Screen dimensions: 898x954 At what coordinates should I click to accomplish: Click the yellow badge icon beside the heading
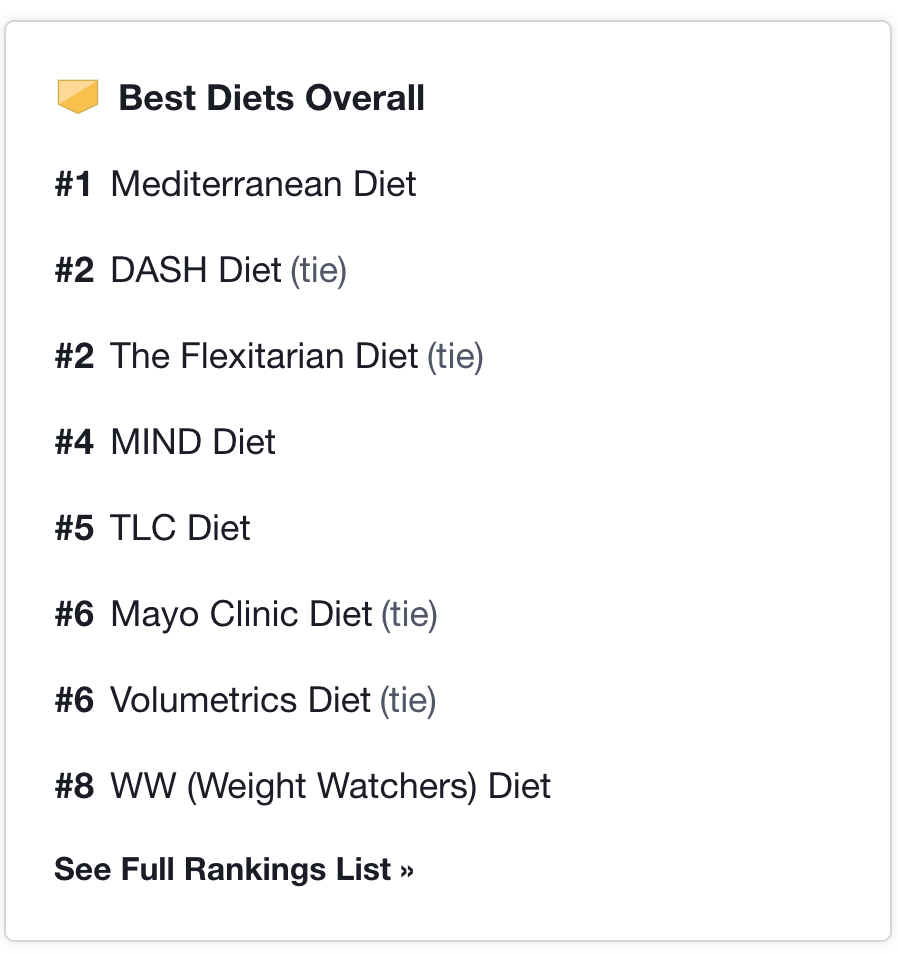pos(77,97)
